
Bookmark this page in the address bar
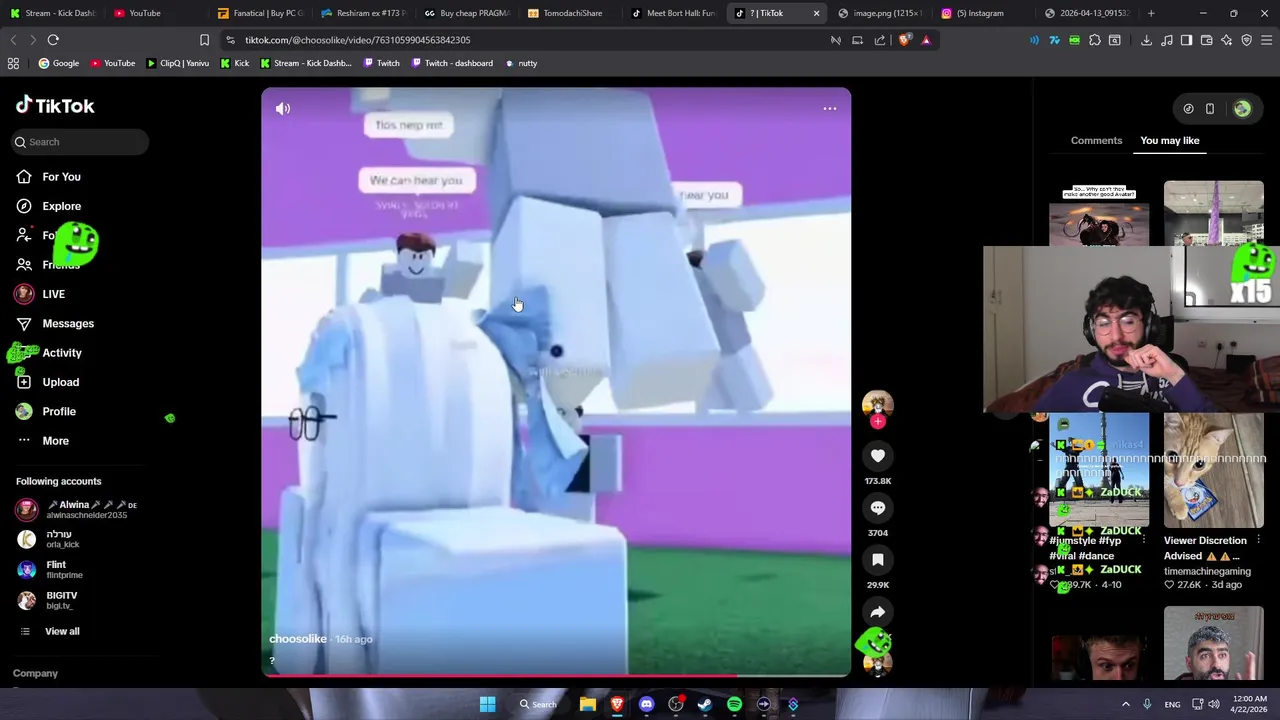(x=204, y=40)
